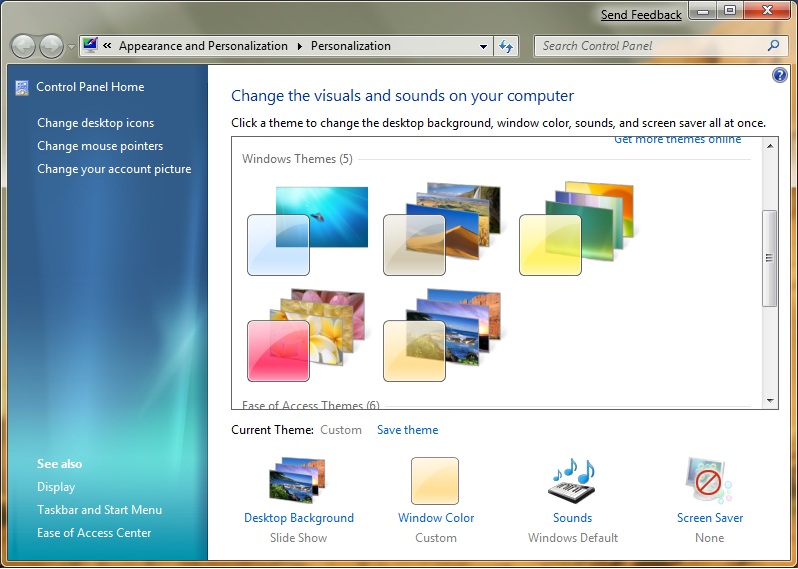The image size is (798, 569).
Task: Click the Send Feedback link
Action: pos(641,15)
